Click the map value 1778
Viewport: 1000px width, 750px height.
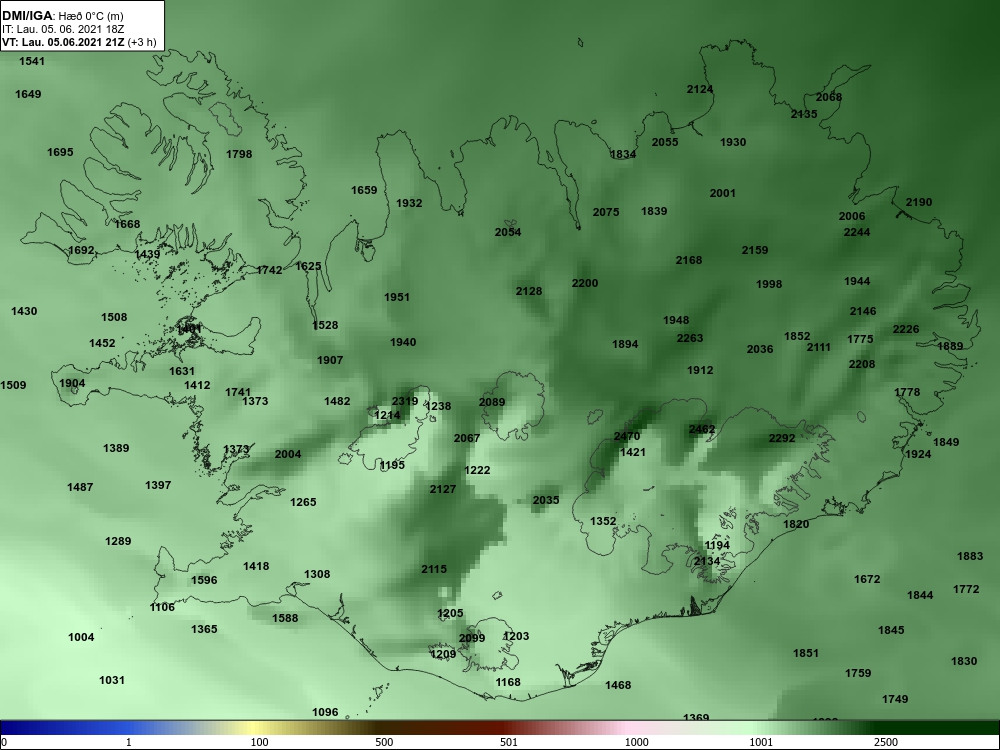click(907, 392)
